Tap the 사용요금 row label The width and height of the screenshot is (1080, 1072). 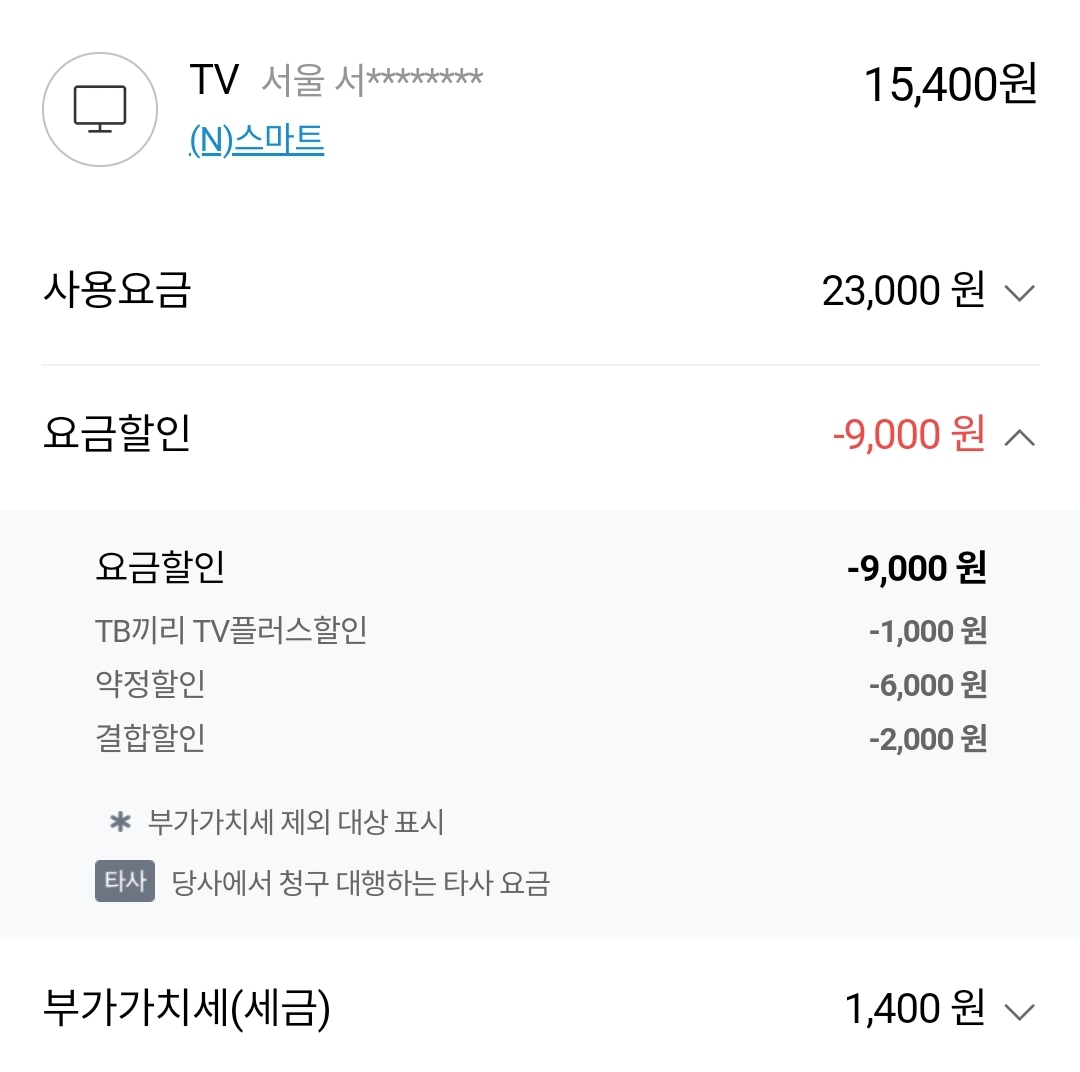click(x=117, y=291)
